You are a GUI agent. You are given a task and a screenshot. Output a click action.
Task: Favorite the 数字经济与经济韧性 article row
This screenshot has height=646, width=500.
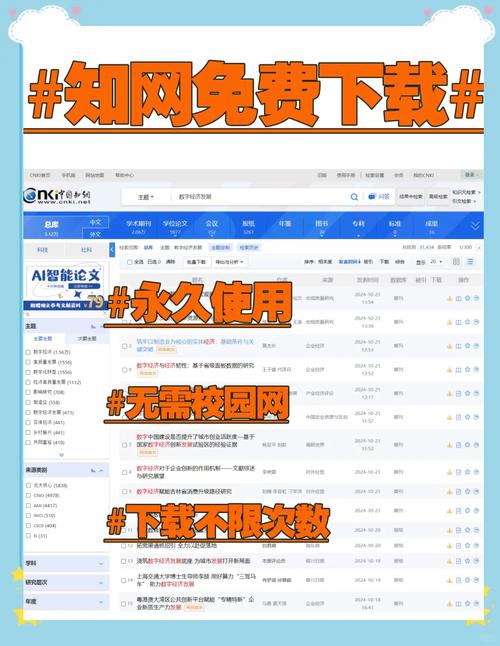[467, 370]
